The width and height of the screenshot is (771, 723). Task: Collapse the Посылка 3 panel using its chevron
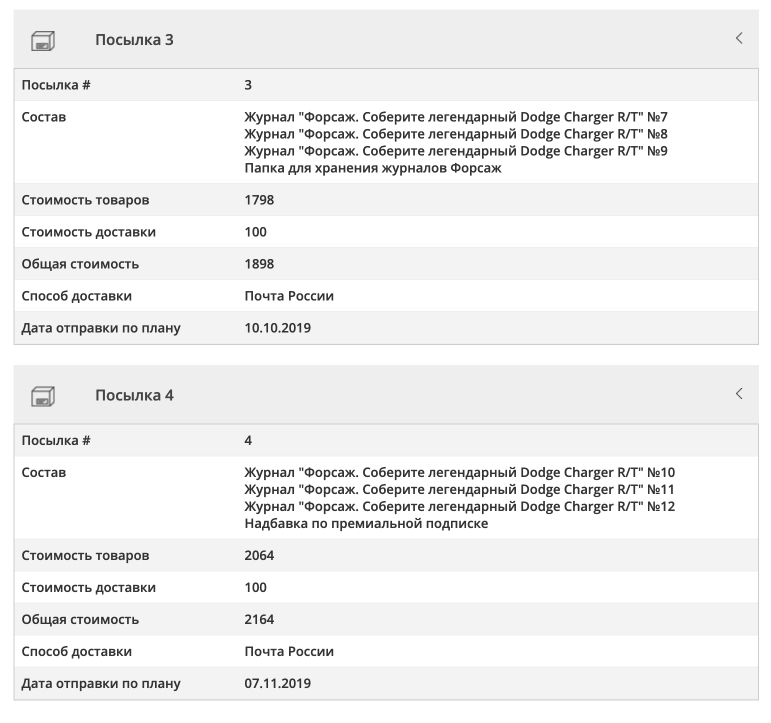pos(739,39)
